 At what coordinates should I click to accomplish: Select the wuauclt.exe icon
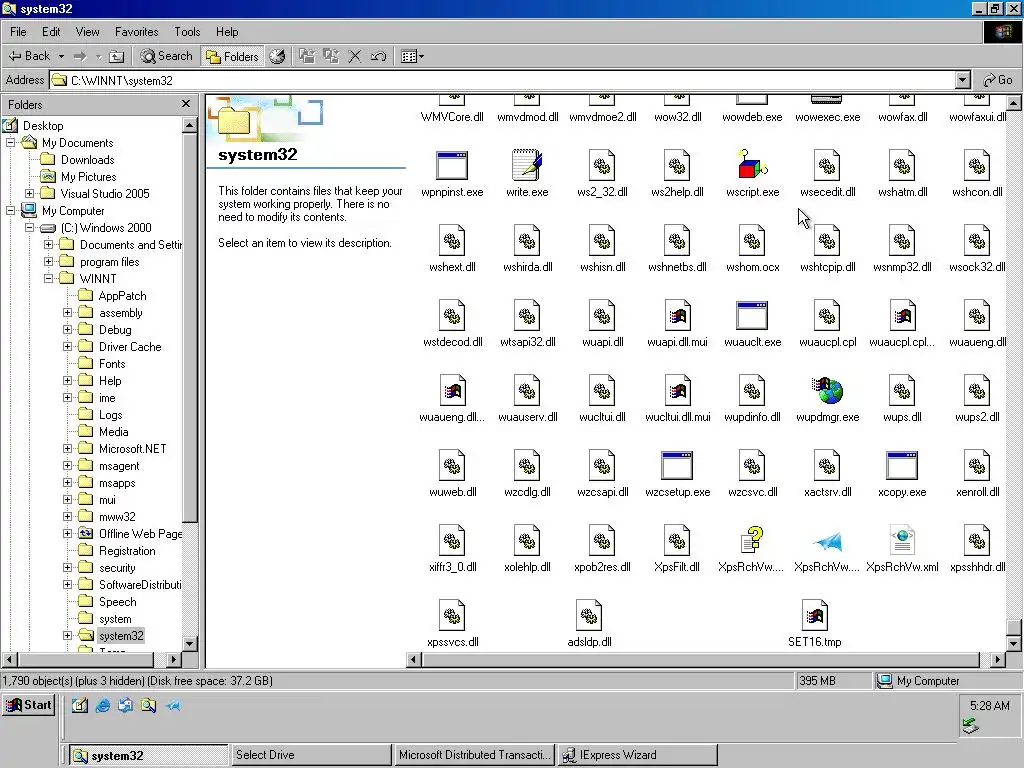pos(752,315)
